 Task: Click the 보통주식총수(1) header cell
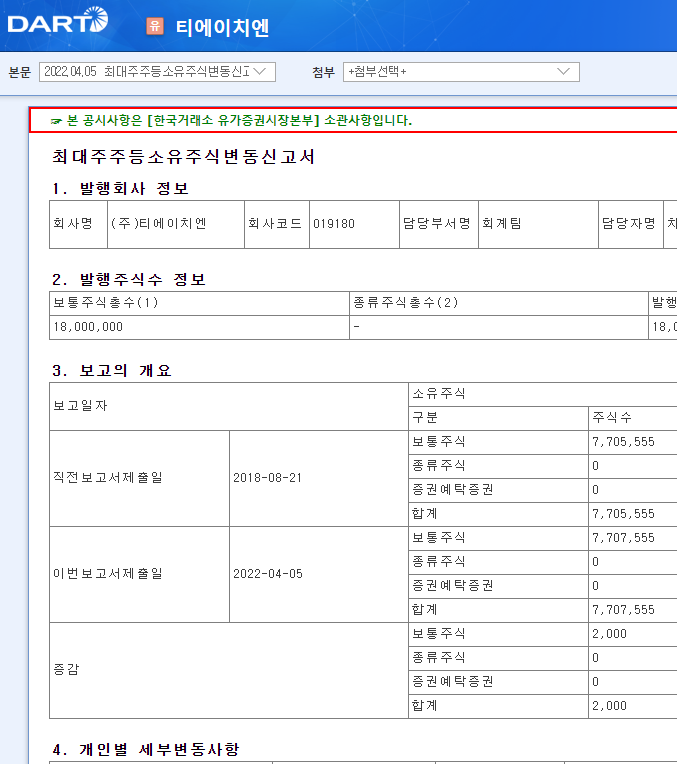[x=199, y=303]
